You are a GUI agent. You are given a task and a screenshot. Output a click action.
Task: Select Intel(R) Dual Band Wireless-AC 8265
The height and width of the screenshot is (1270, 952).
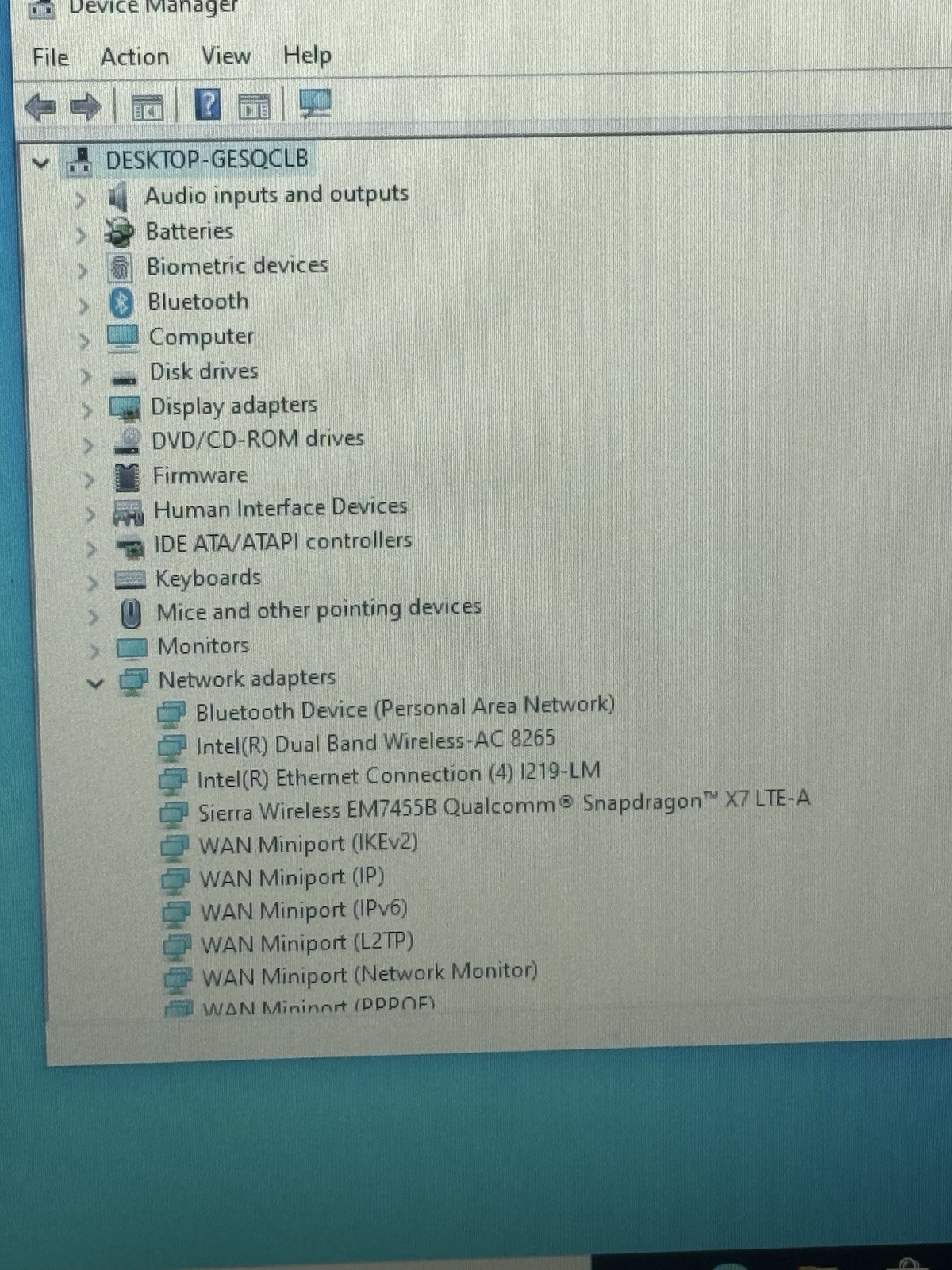[x=375, y=742]
